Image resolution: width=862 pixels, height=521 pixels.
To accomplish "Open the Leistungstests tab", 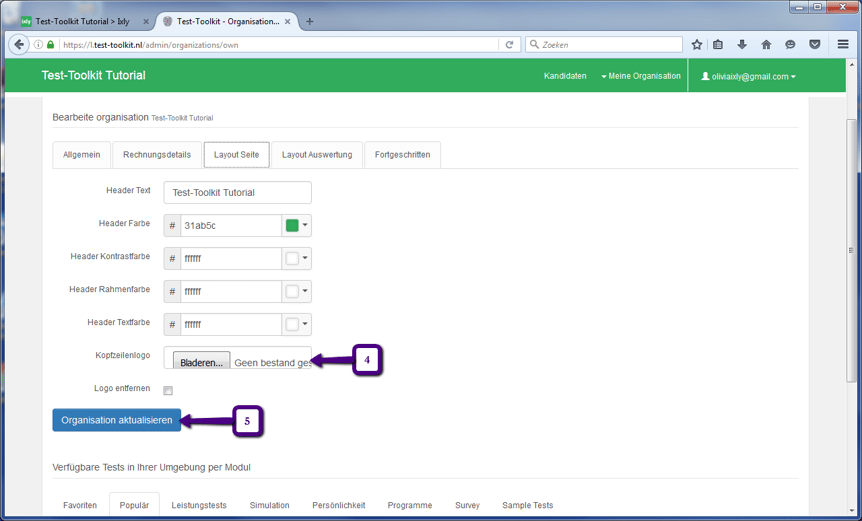I will tap(198, 505).
